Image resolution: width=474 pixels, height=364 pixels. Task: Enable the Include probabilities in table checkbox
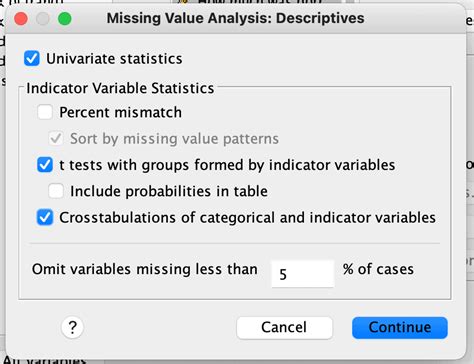[x=56, y=191]
